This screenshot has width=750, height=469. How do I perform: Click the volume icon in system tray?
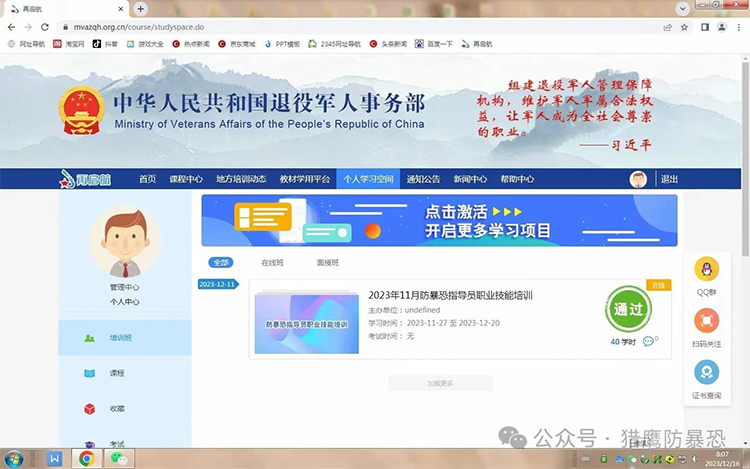pyautogui.click(x=695, y=459)
